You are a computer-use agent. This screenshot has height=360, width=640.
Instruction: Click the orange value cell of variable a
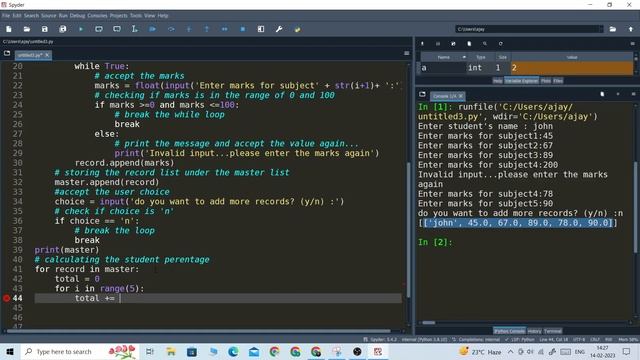click(x=571, y=68)
